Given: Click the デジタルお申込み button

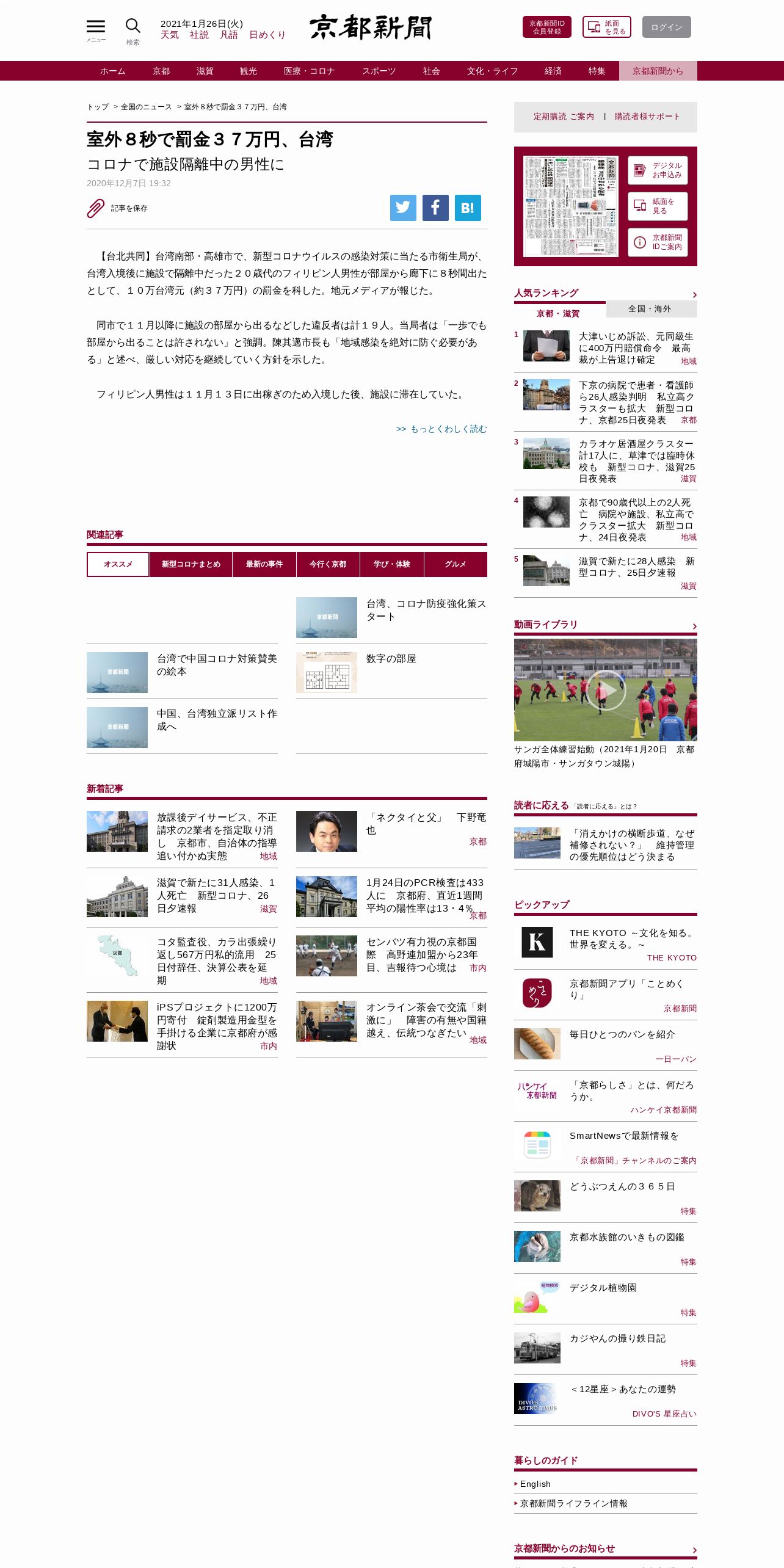Looking at the screenshot, I should 658,170.
